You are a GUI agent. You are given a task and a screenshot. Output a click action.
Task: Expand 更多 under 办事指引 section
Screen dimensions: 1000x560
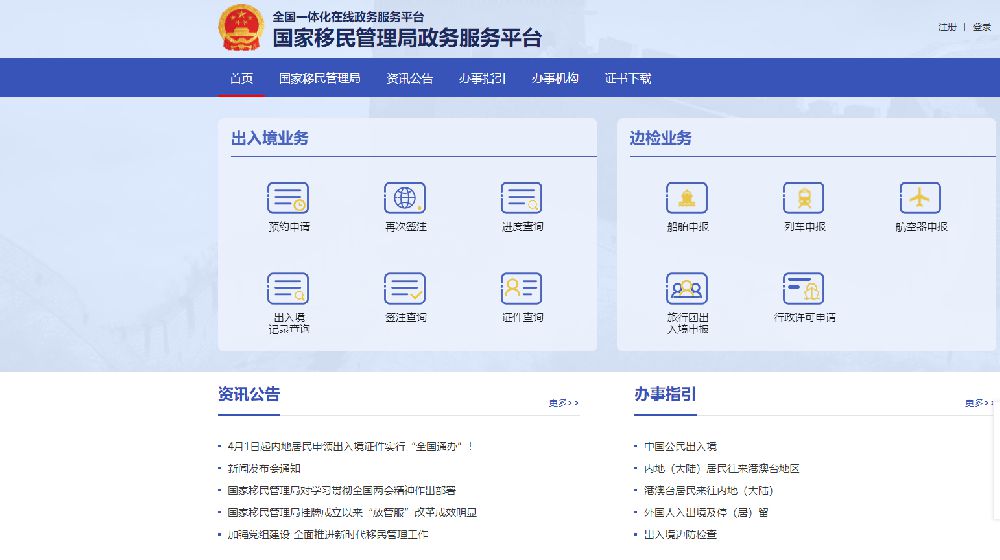point(979,403)
